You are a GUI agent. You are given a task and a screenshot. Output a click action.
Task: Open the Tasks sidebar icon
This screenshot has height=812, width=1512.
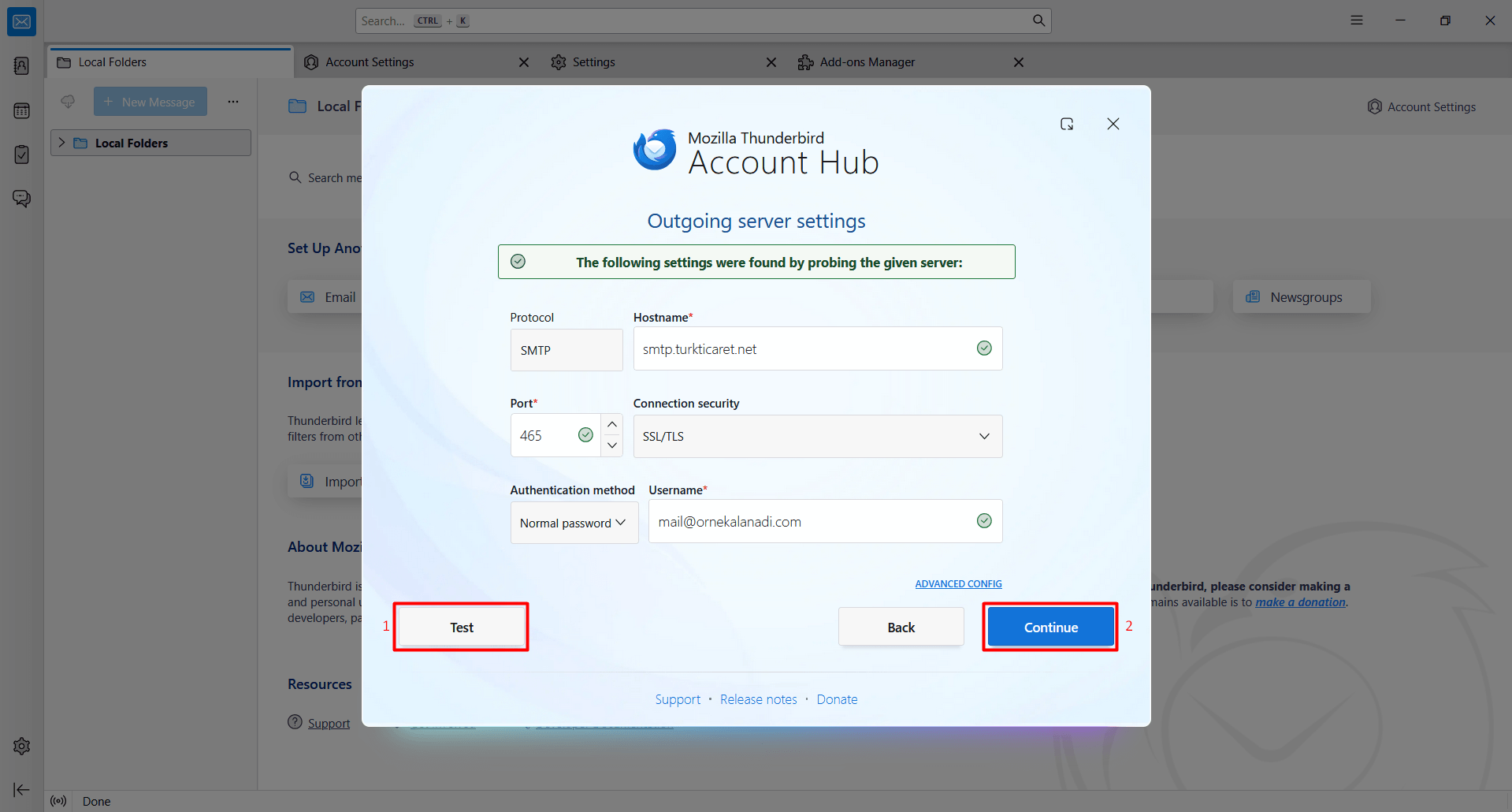click(21, 155)
